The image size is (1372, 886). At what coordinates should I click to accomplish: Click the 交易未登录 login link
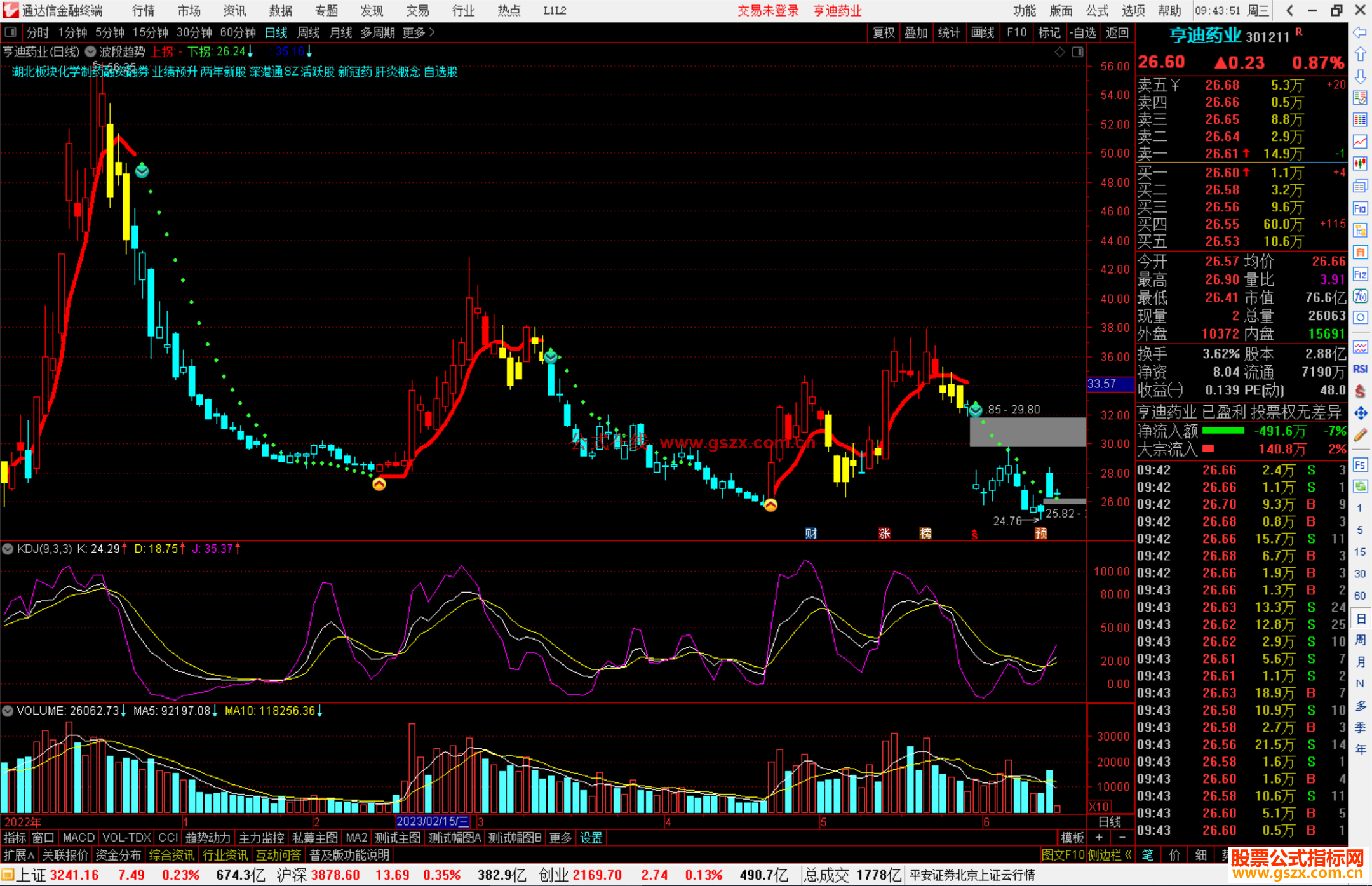tap(768, 11)
